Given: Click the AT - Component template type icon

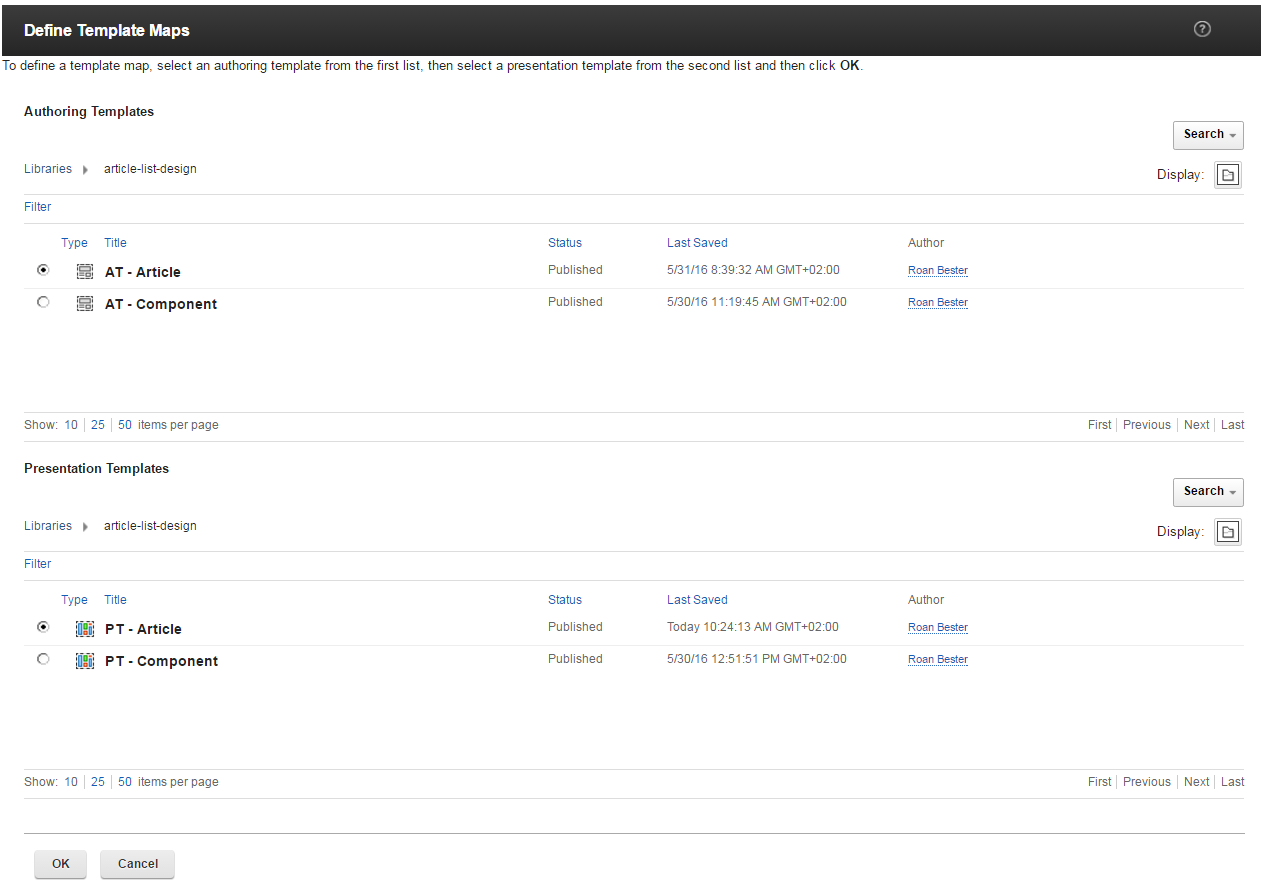Looking at the screenshot, I should 85,304.
